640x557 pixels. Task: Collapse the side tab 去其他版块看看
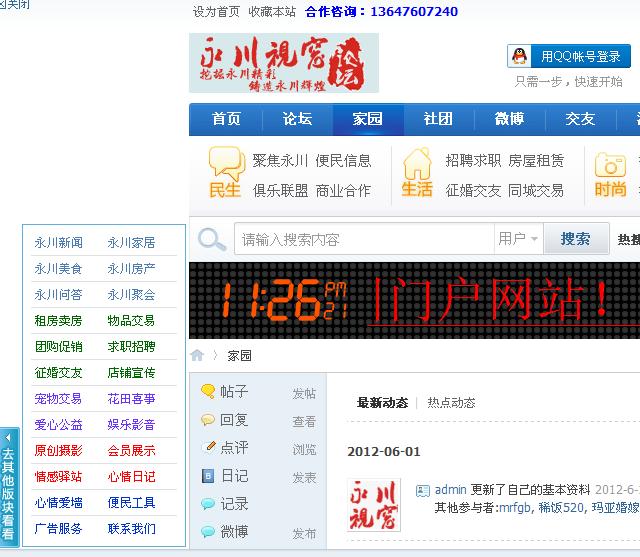pos(9,487)
